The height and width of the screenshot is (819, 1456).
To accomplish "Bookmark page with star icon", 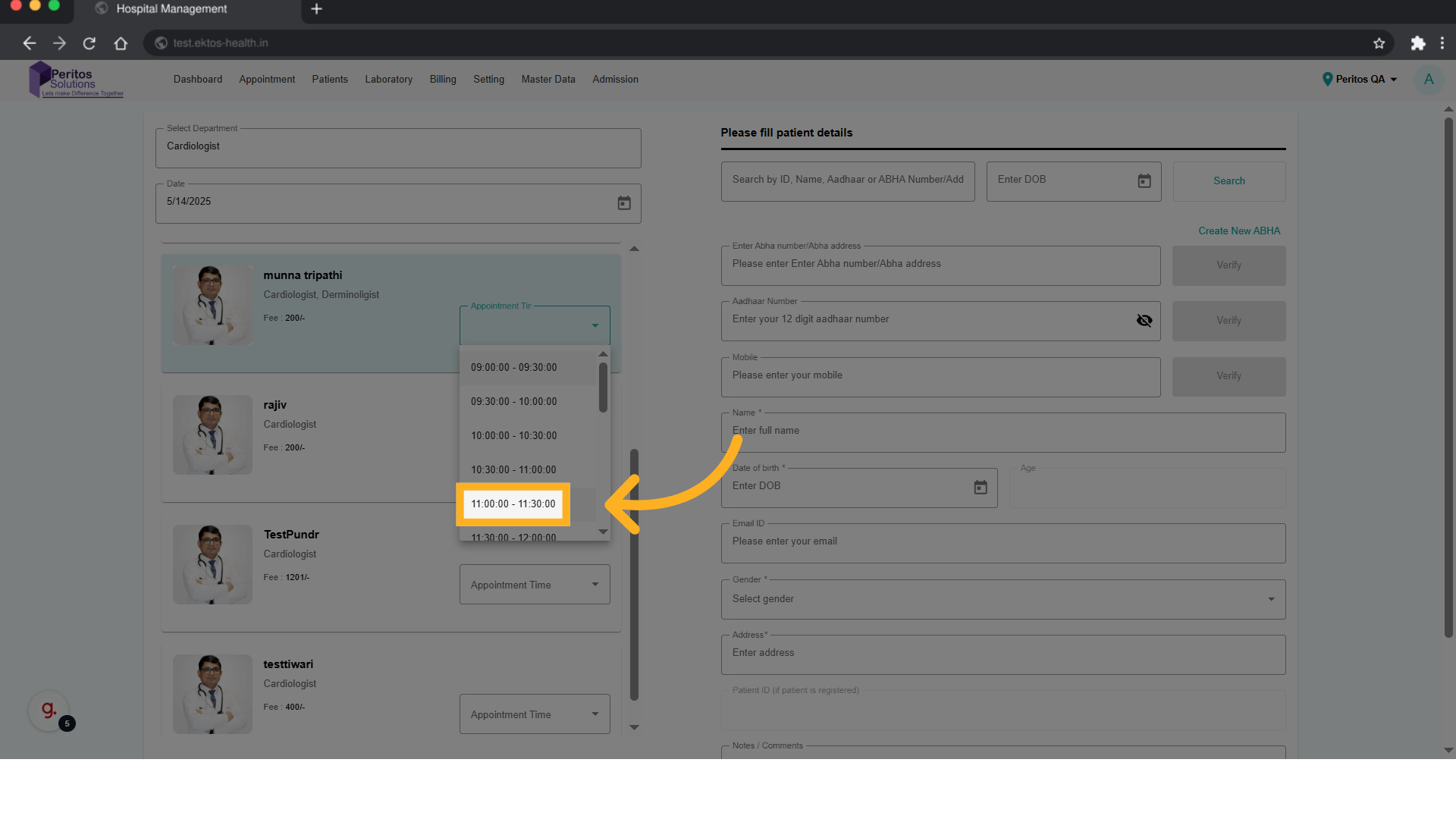I will [1379, 43].
